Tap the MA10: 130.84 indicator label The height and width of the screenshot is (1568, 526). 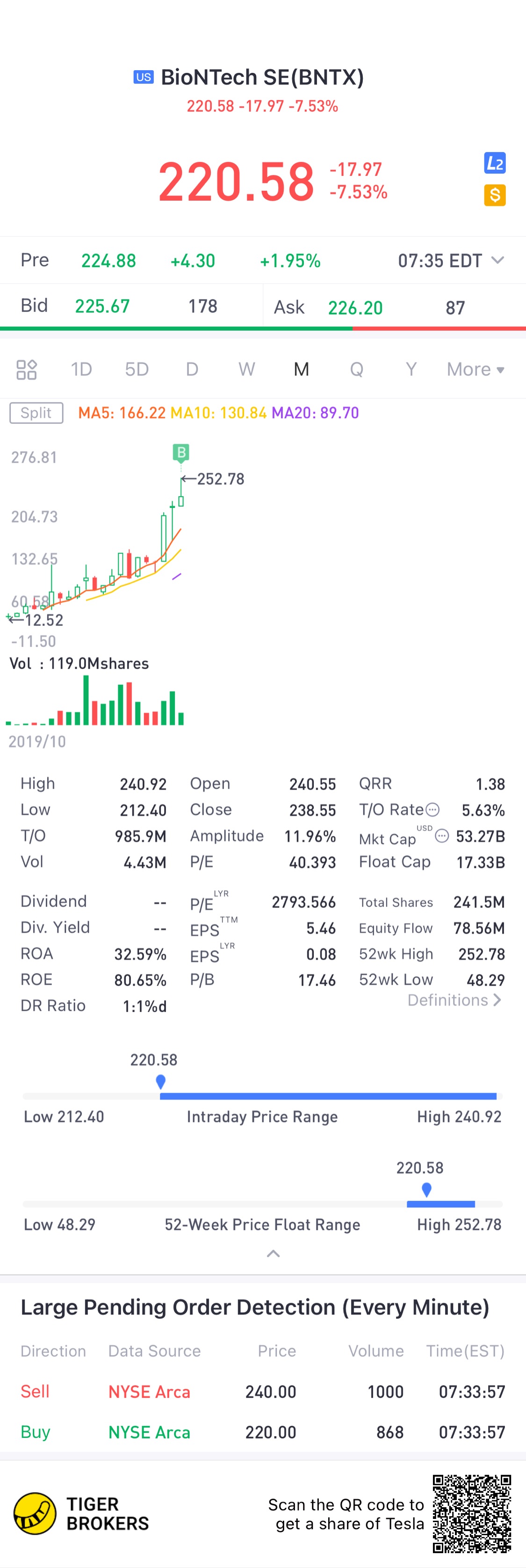[219, 413]
